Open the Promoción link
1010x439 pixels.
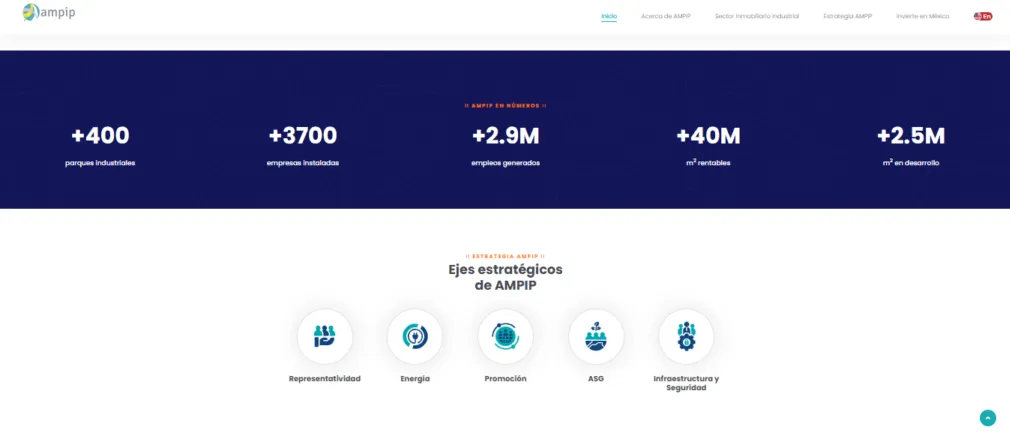click(x=506, y=378)
